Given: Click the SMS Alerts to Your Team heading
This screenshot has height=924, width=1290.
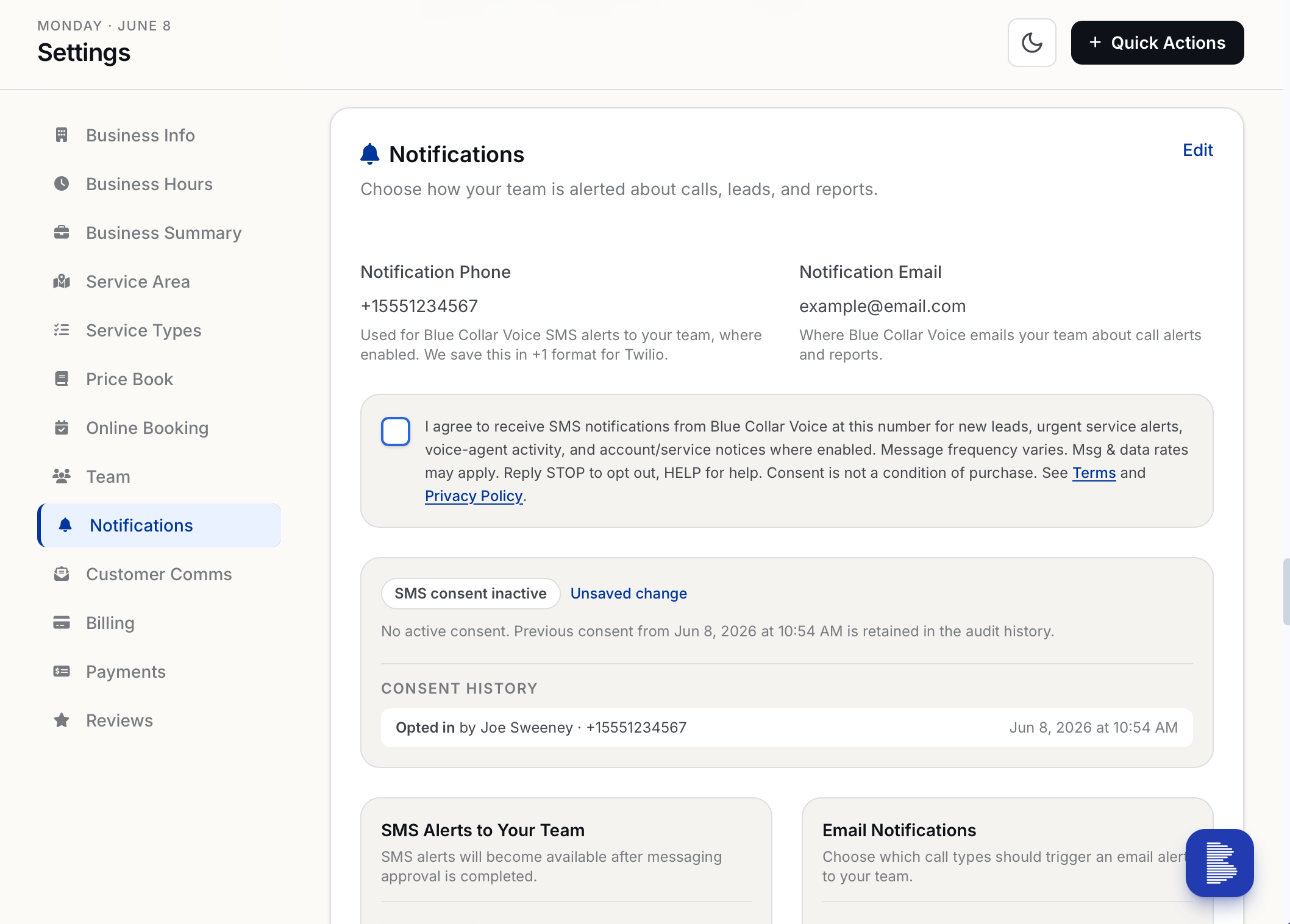Looking at the screenshot, I should pyautogui.click(x=483, y=830).
